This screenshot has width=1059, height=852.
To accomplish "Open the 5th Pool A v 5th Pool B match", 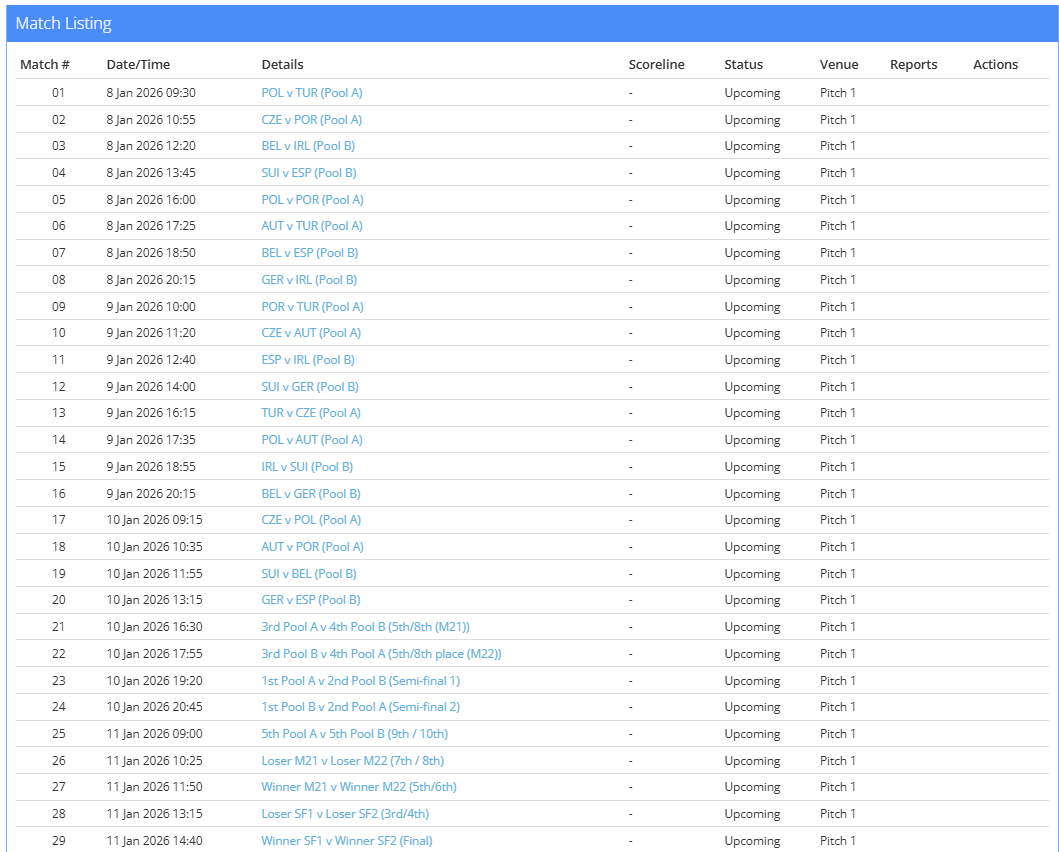I will 353,734.
